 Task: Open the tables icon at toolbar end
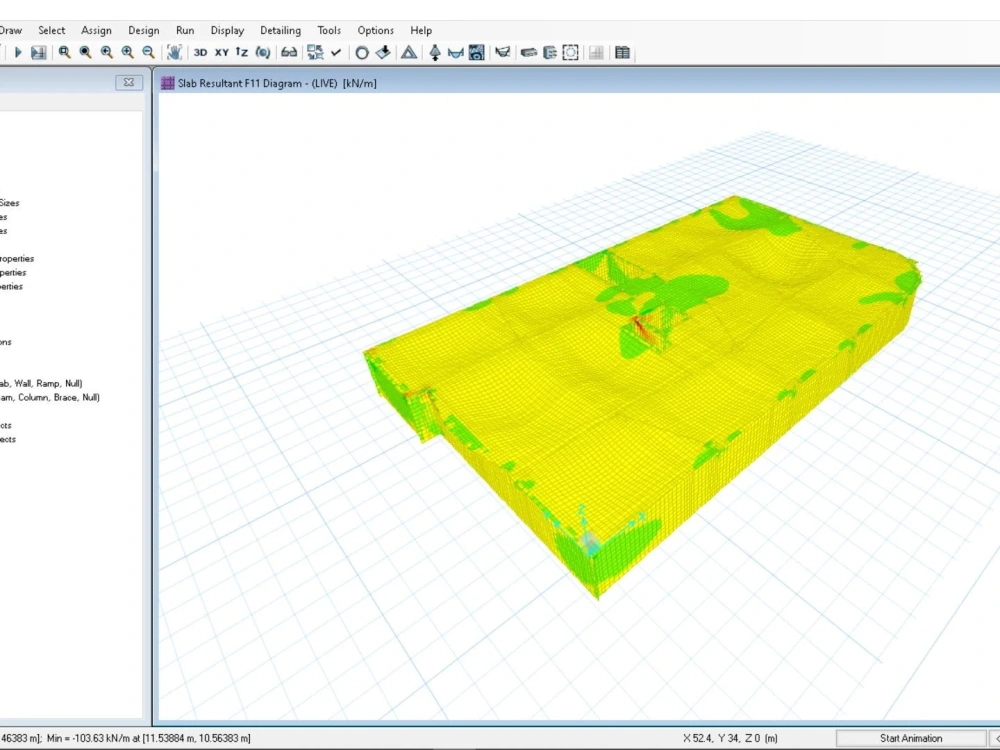[x=622, y=52]
